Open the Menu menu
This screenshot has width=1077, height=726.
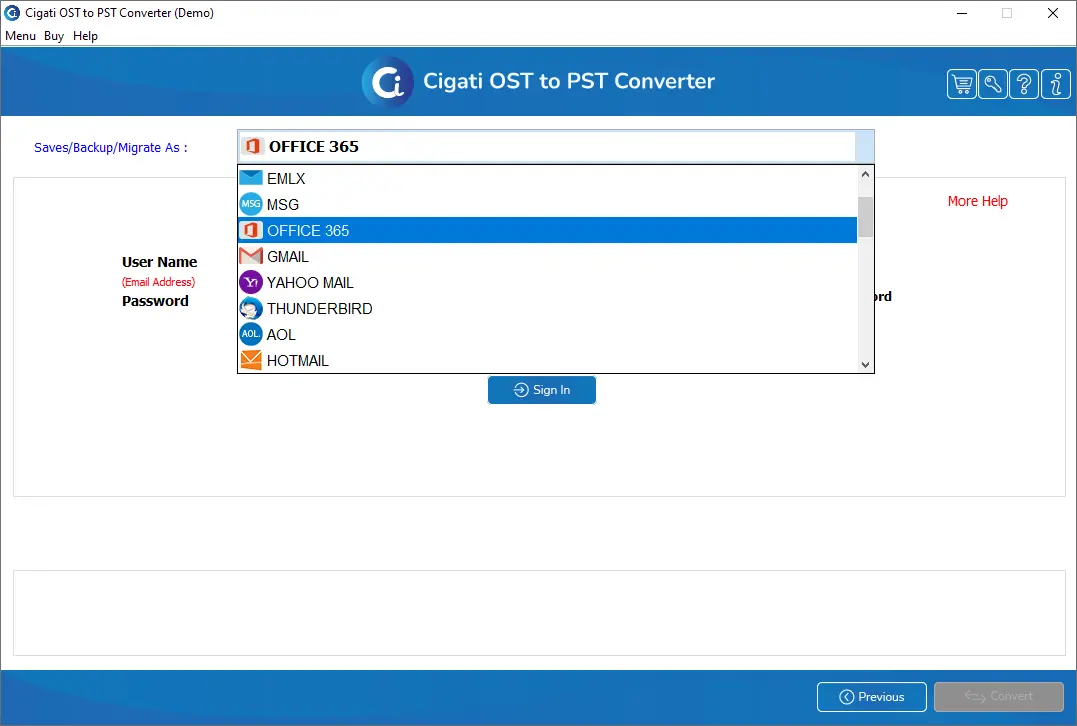(x=20, y=36)
